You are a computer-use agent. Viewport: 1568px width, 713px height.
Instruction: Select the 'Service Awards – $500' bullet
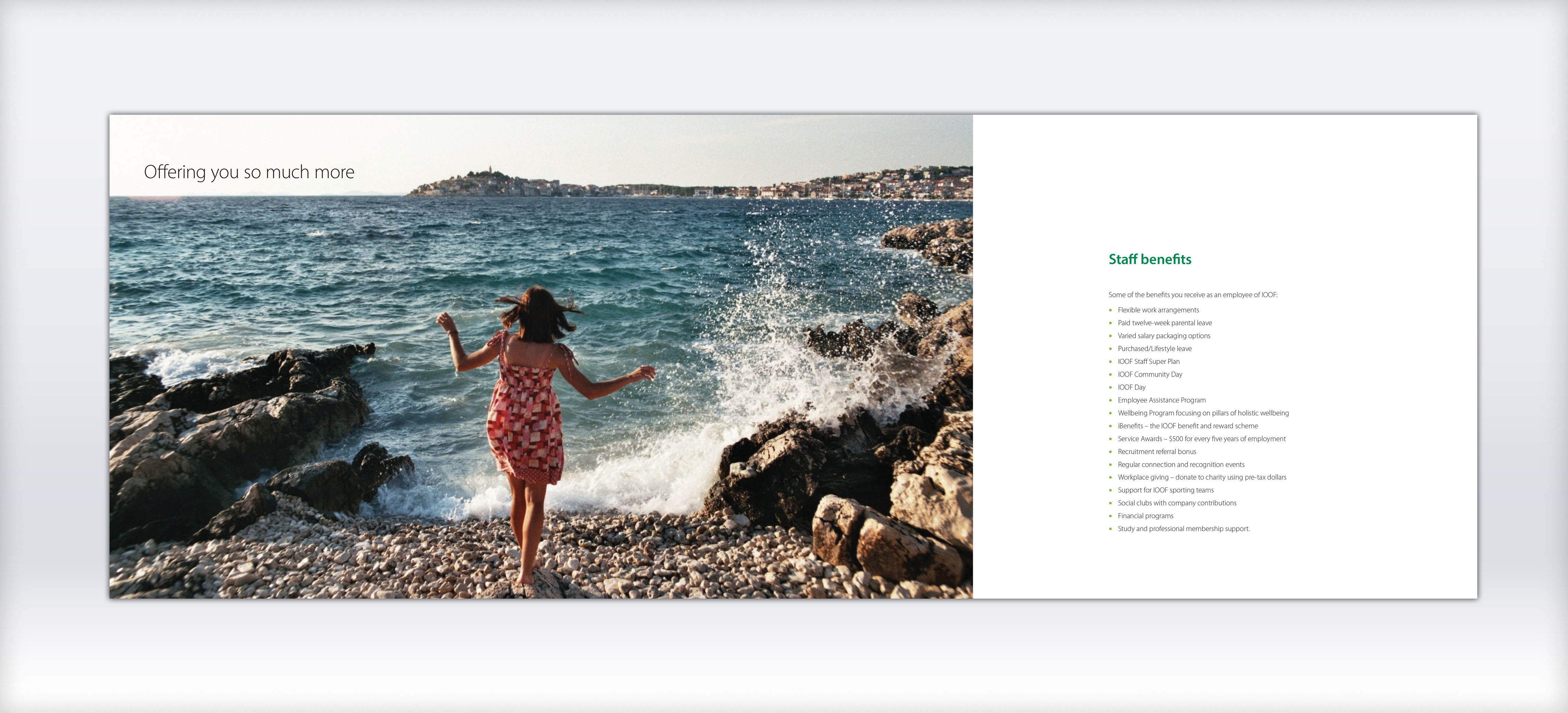click(1201, 438)
